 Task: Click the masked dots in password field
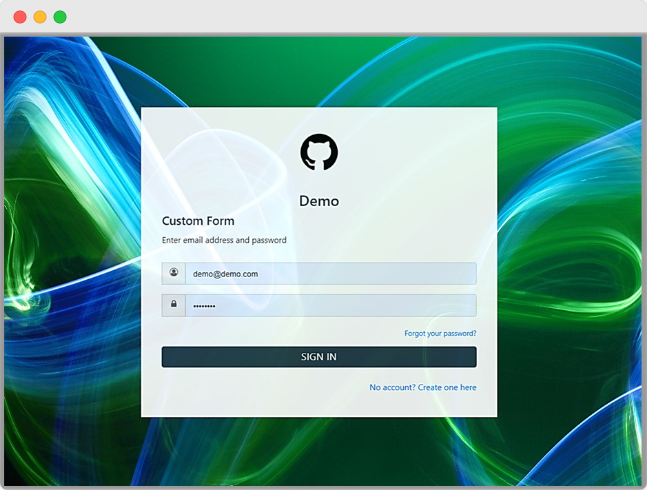204,305
